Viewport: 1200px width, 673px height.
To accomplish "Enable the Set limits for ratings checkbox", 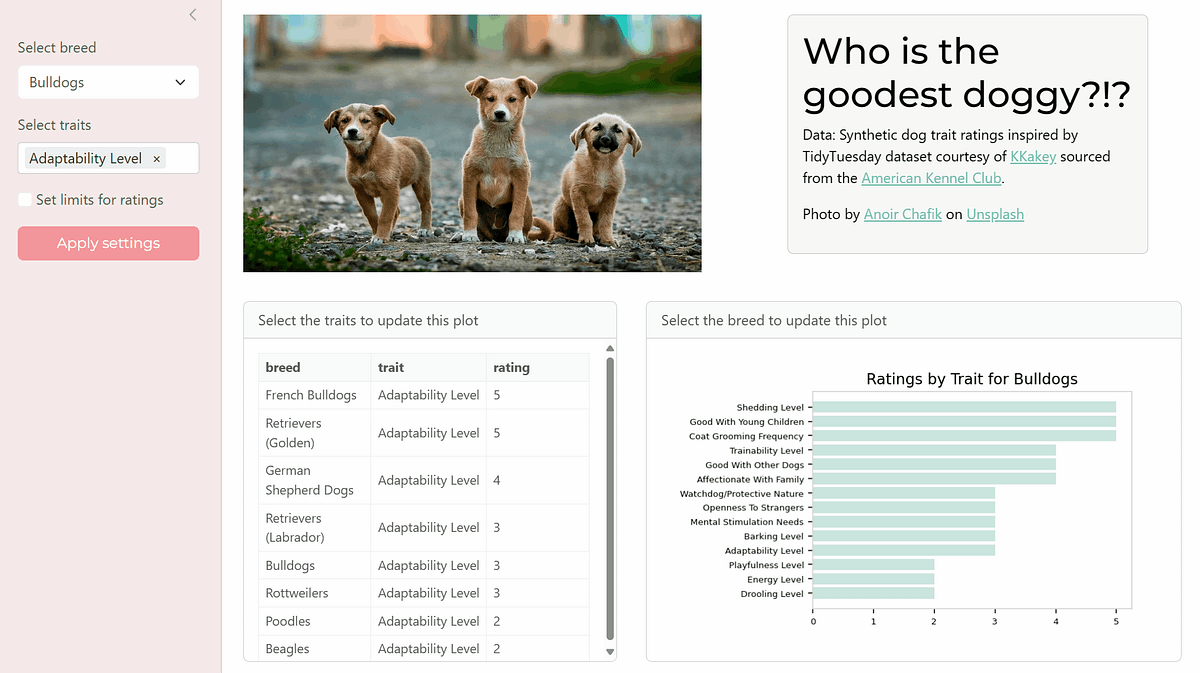I will [23, 199].
